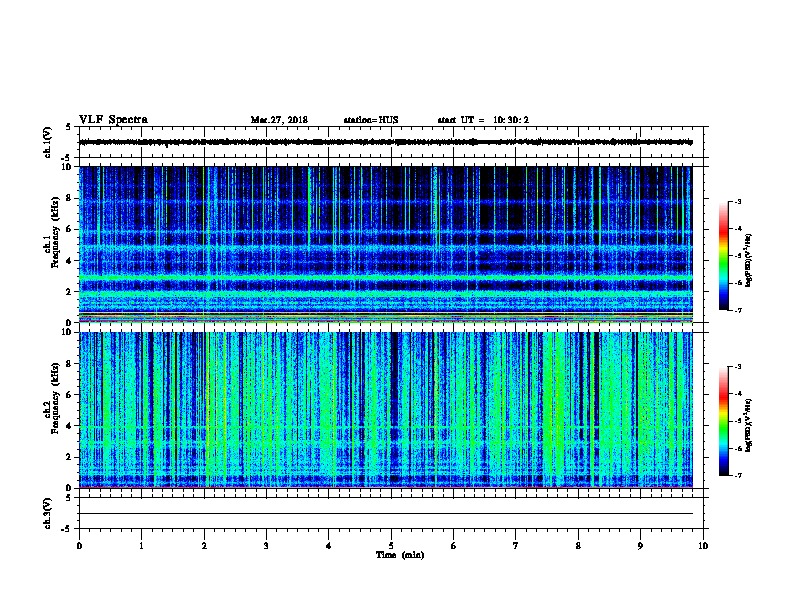Click the "0" tick label on Time axis
Image resolution: width=792 pixels, height=612 pixels.
tap(79, 546)
